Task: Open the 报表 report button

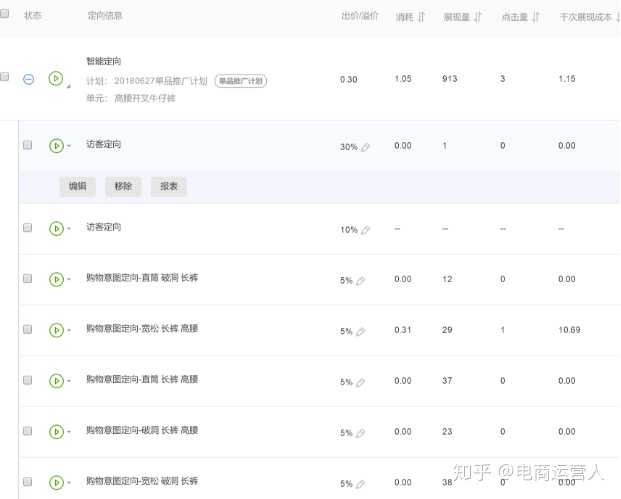Action: [x=169, y=186]
